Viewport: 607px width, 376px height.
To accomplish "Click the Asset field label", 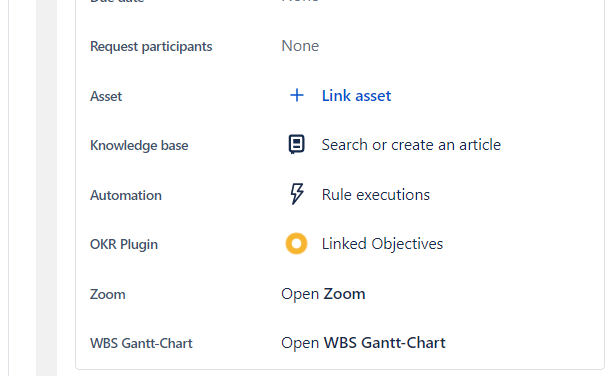I will tap(106, 96).
